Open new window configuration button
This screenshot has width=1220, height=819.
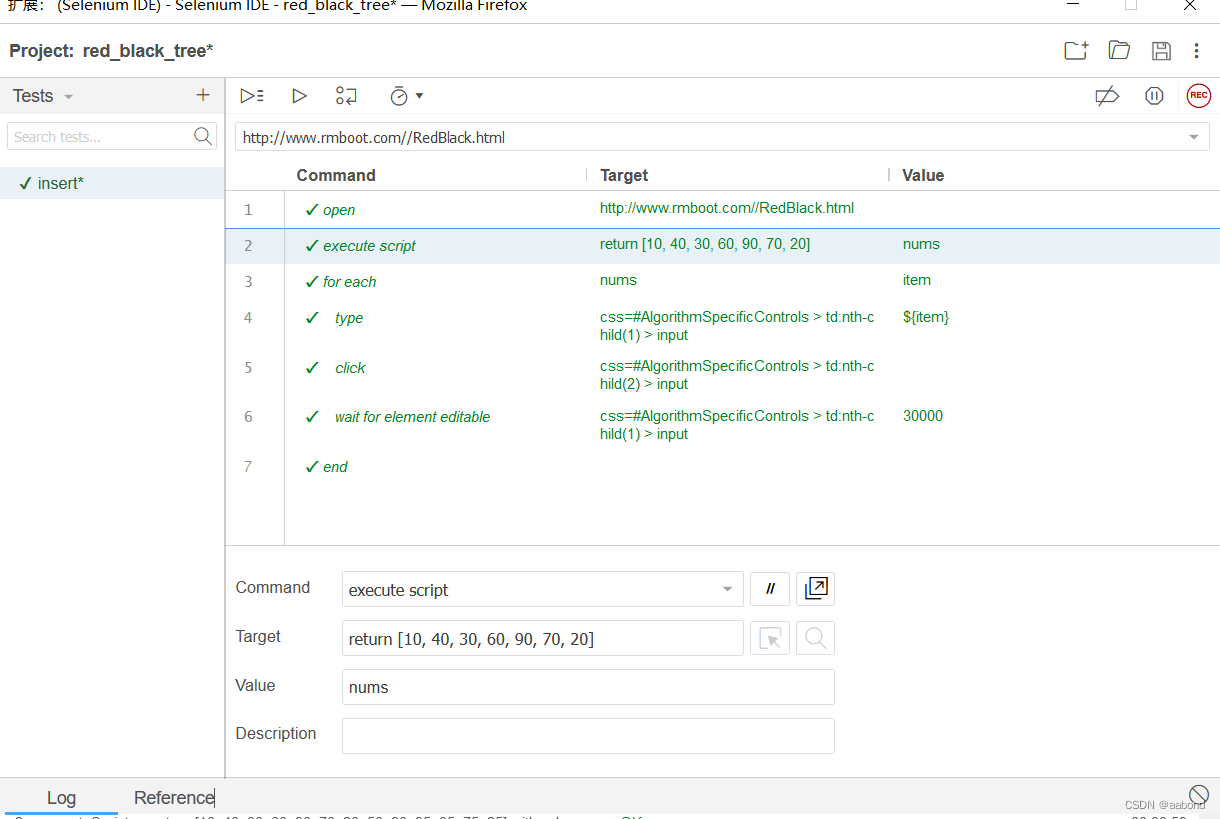click(x=816, y=589)
